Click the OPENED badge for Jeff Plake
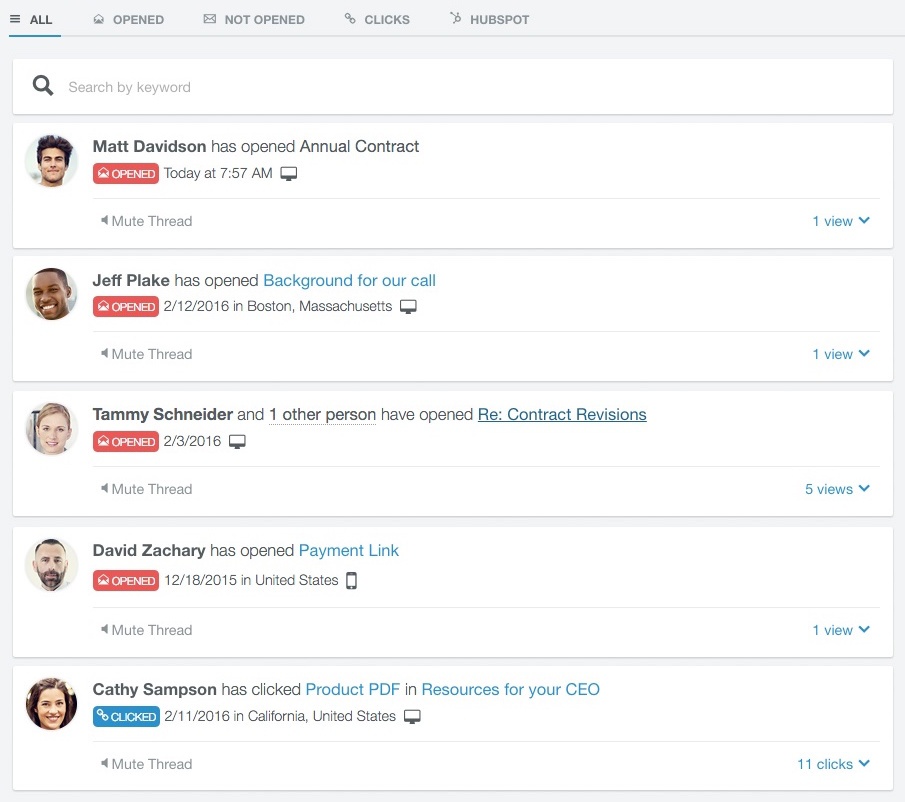Image resolution: width=905 pixels, height=802 pixels. coord(126,307)
